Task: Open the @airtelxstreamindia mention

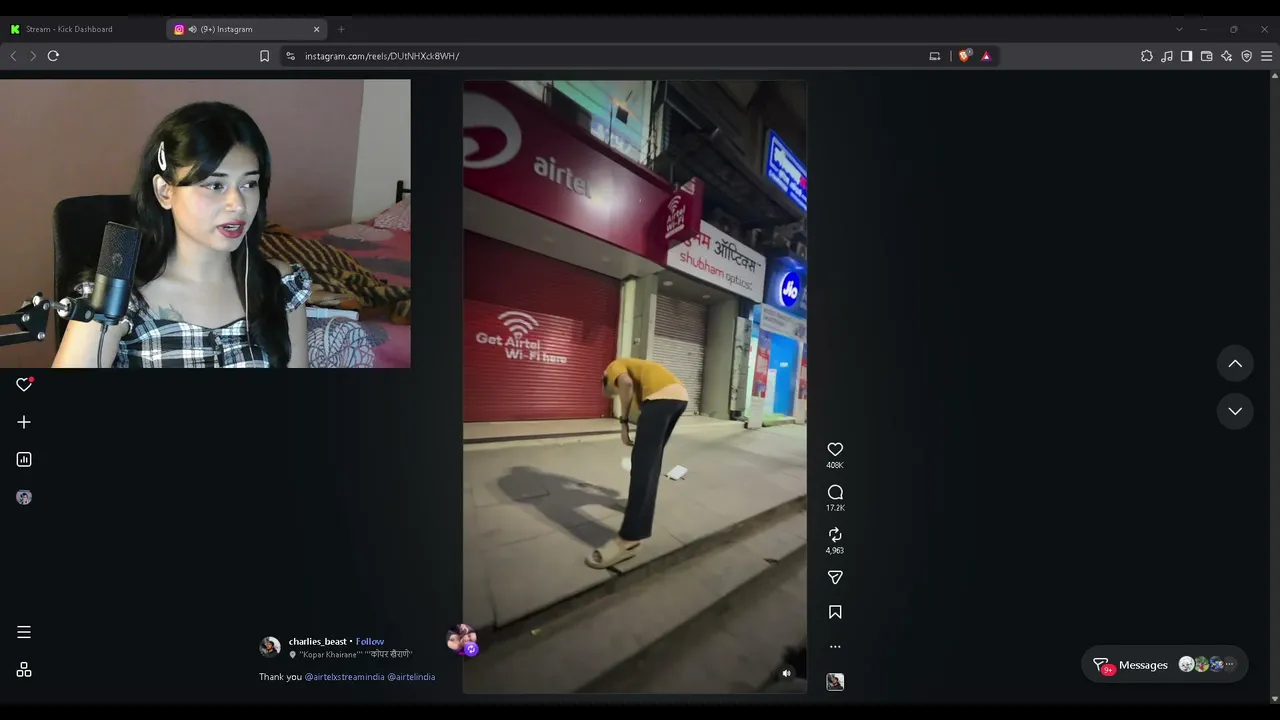Action: (345, 677)
